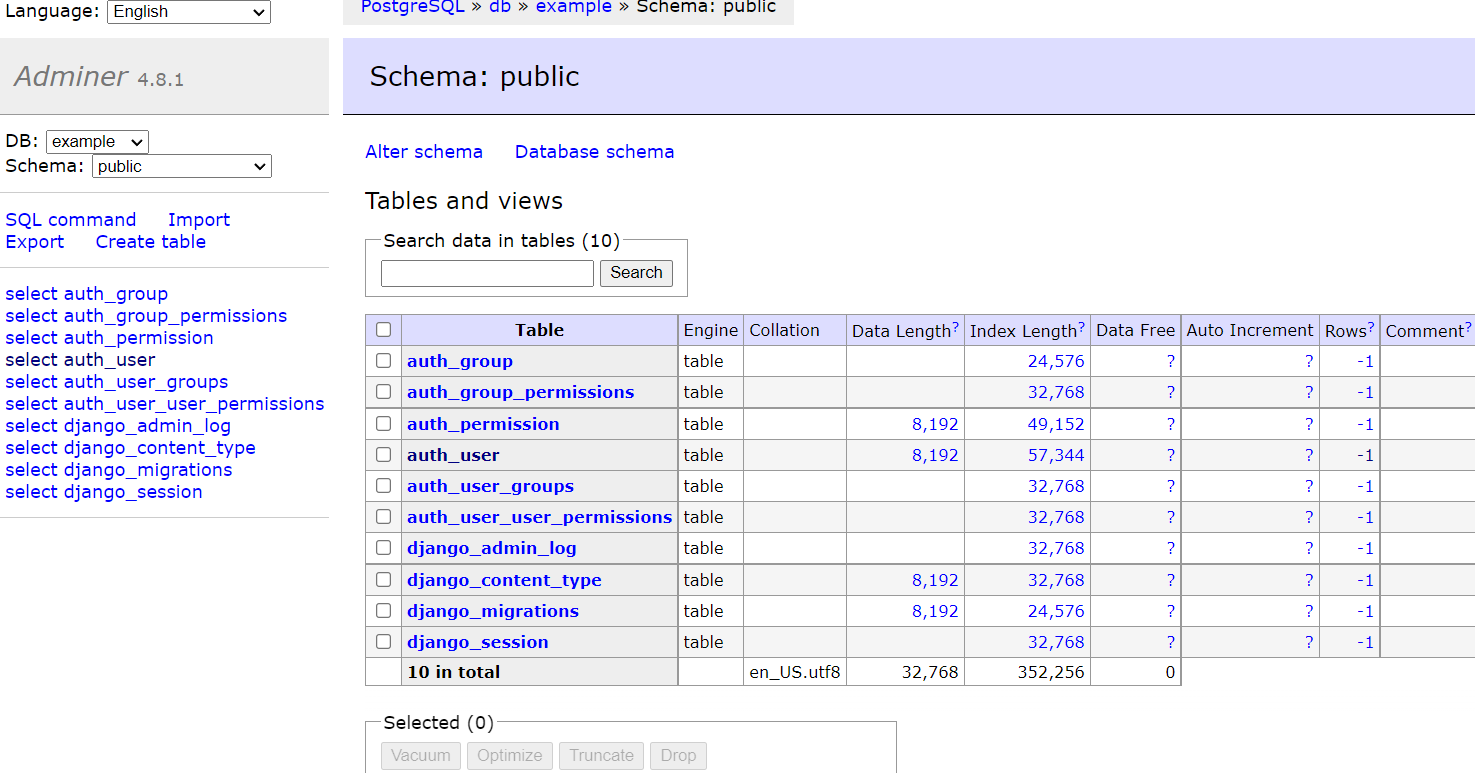The height and width of the screenshot is (773, 1475).
Task: Click the search data in tables field
Action: click(487, 273)
